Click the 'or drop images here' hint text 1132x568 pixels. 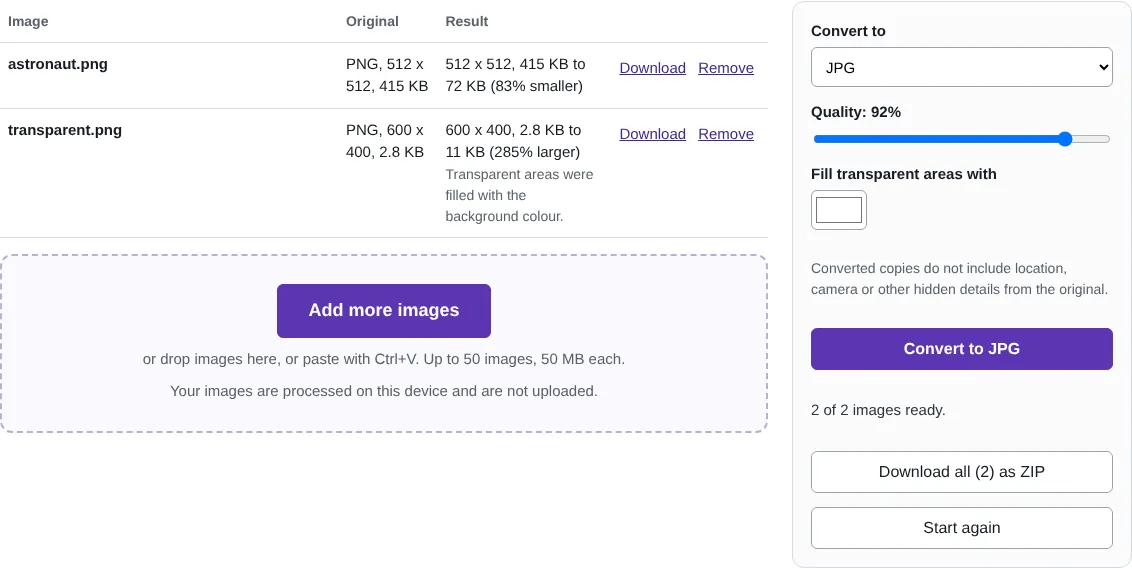(x=383, y=359)
